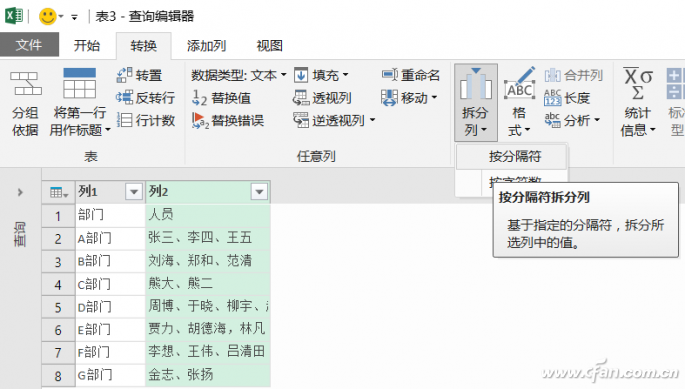Select 按分隔符 menu option
685x389 pixels.
(512, 156)
